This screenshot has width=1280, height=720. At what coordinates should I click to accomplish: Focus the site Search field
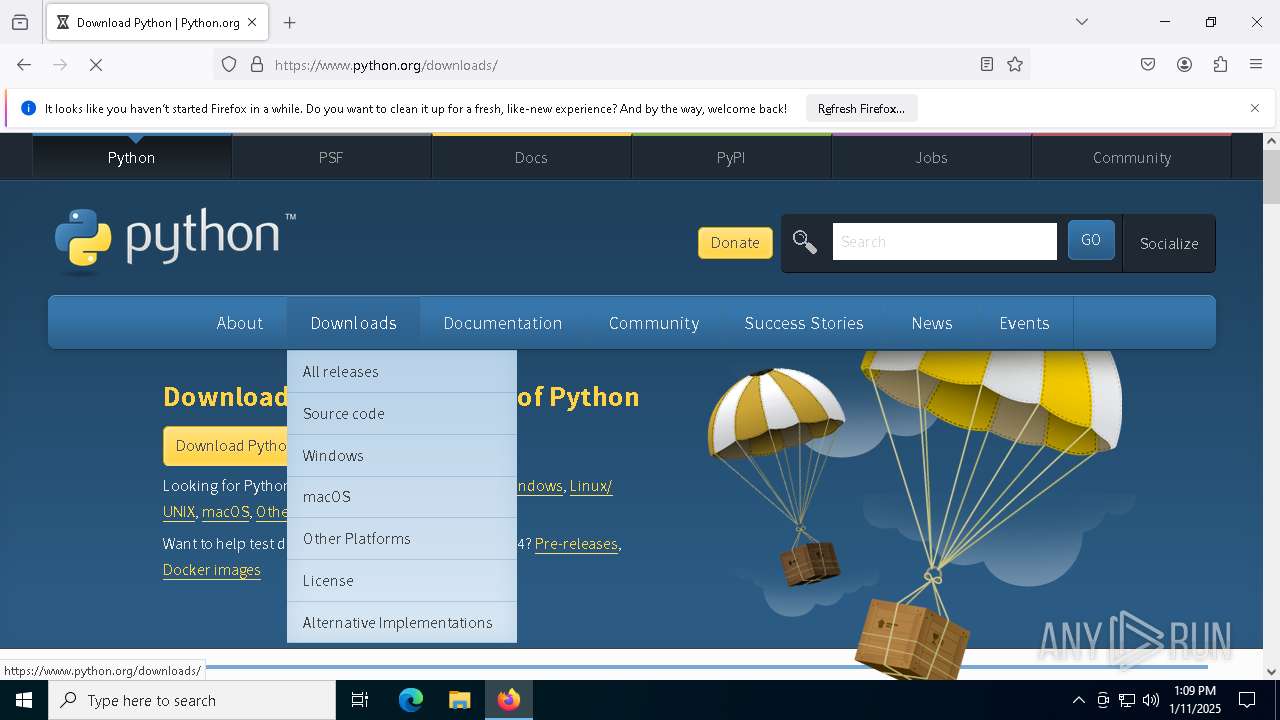coord(945,242)
